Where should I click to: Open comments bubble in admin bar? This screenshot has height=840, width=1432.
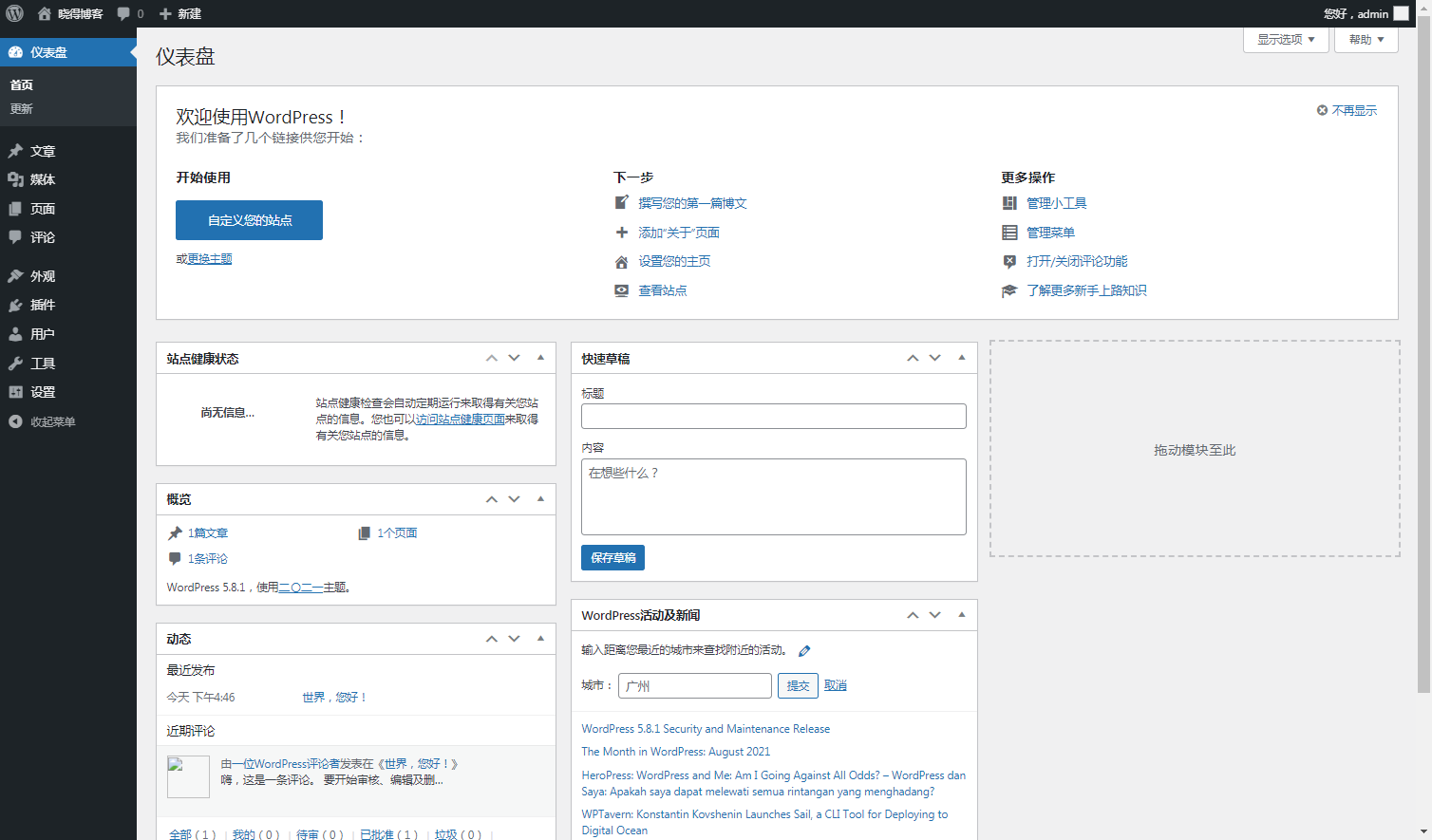[x=130, y=13]
